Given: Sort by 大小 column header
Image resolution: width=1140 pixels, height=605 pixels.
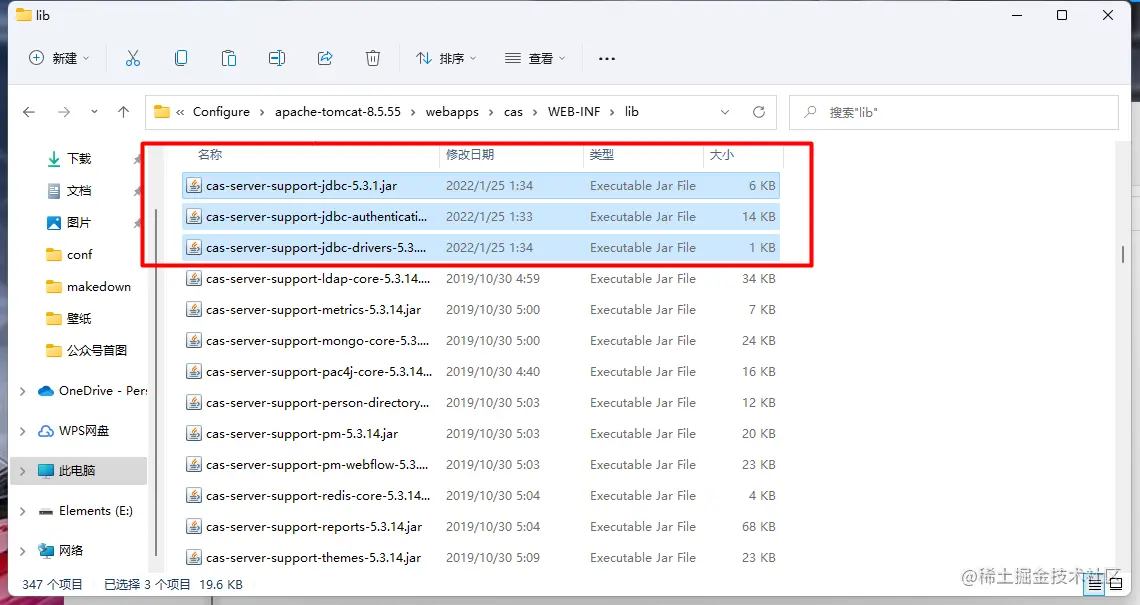Looking at the screenshot, I should [721, 155].
